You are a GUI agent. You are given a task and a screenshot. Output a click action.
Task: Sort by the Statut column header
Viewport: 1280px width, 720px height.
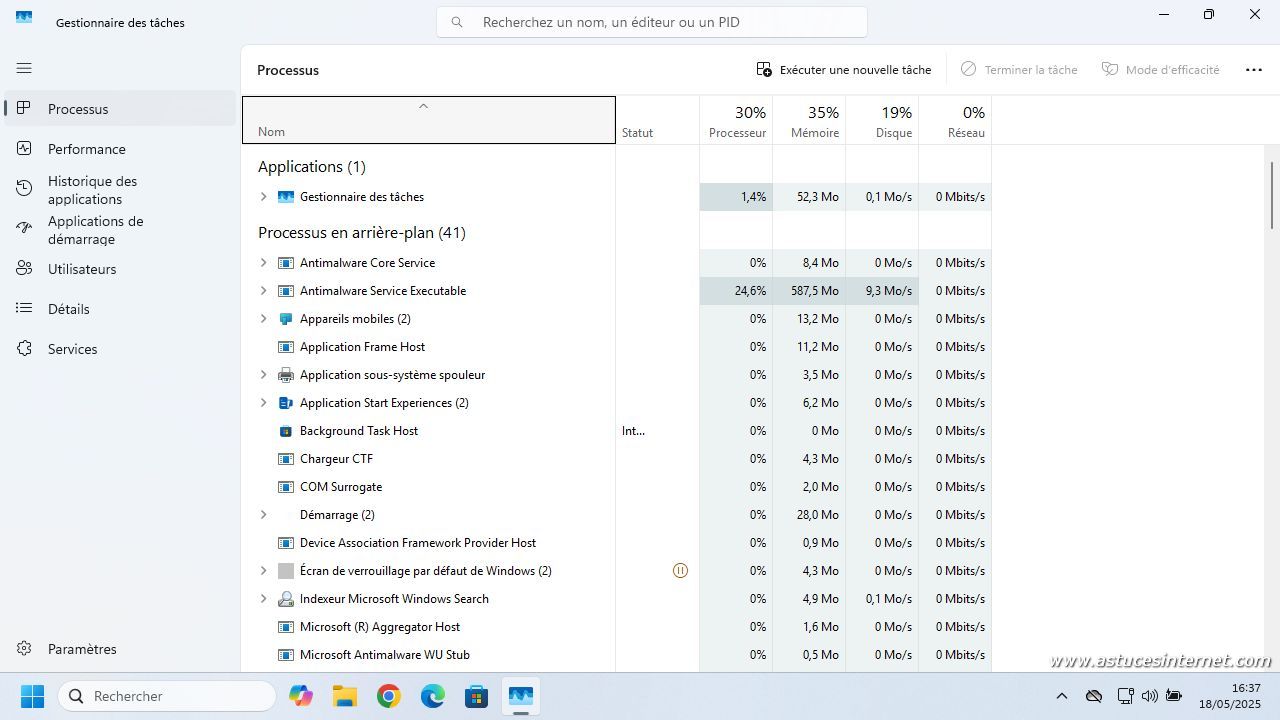[657, 120]
